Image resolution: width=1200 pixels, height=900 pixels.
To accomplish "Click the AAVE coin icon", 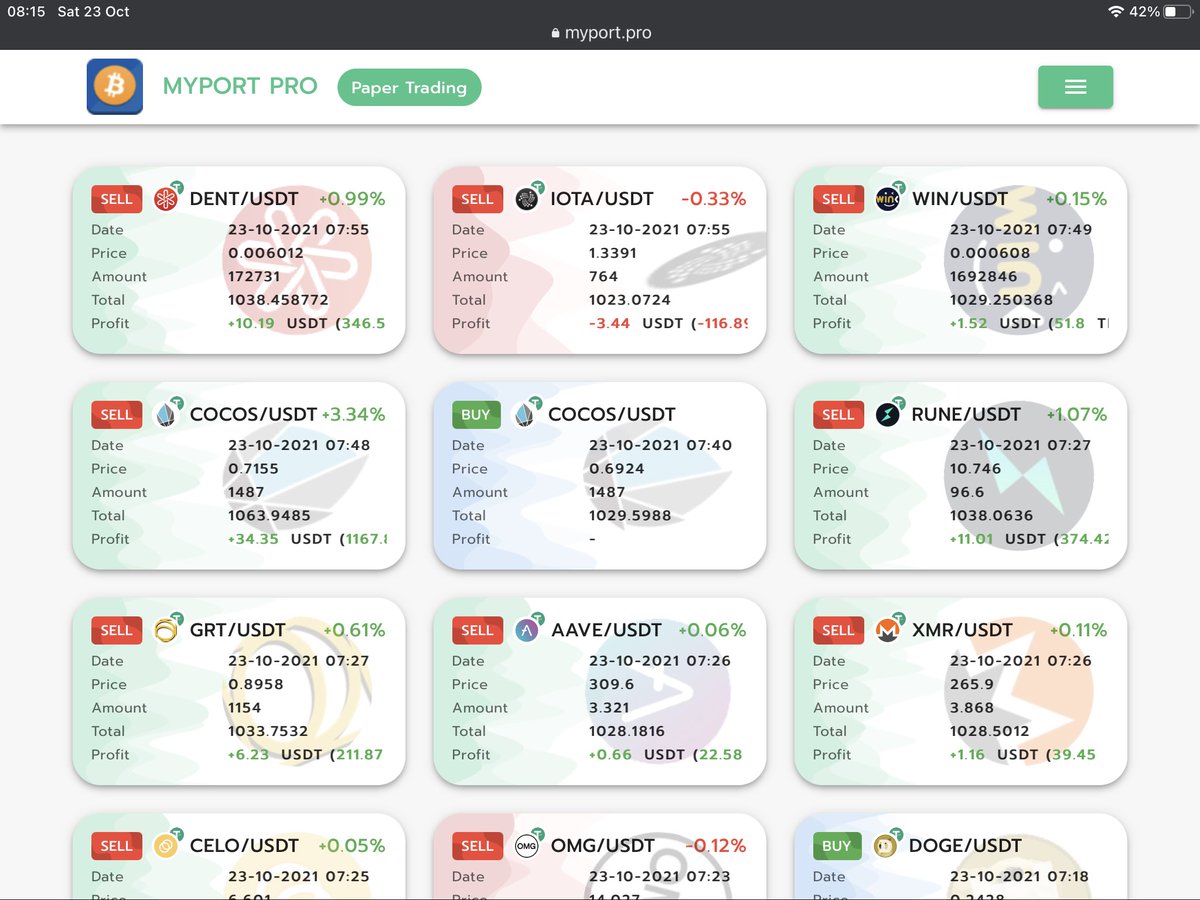I will click(x=527, y=630).
